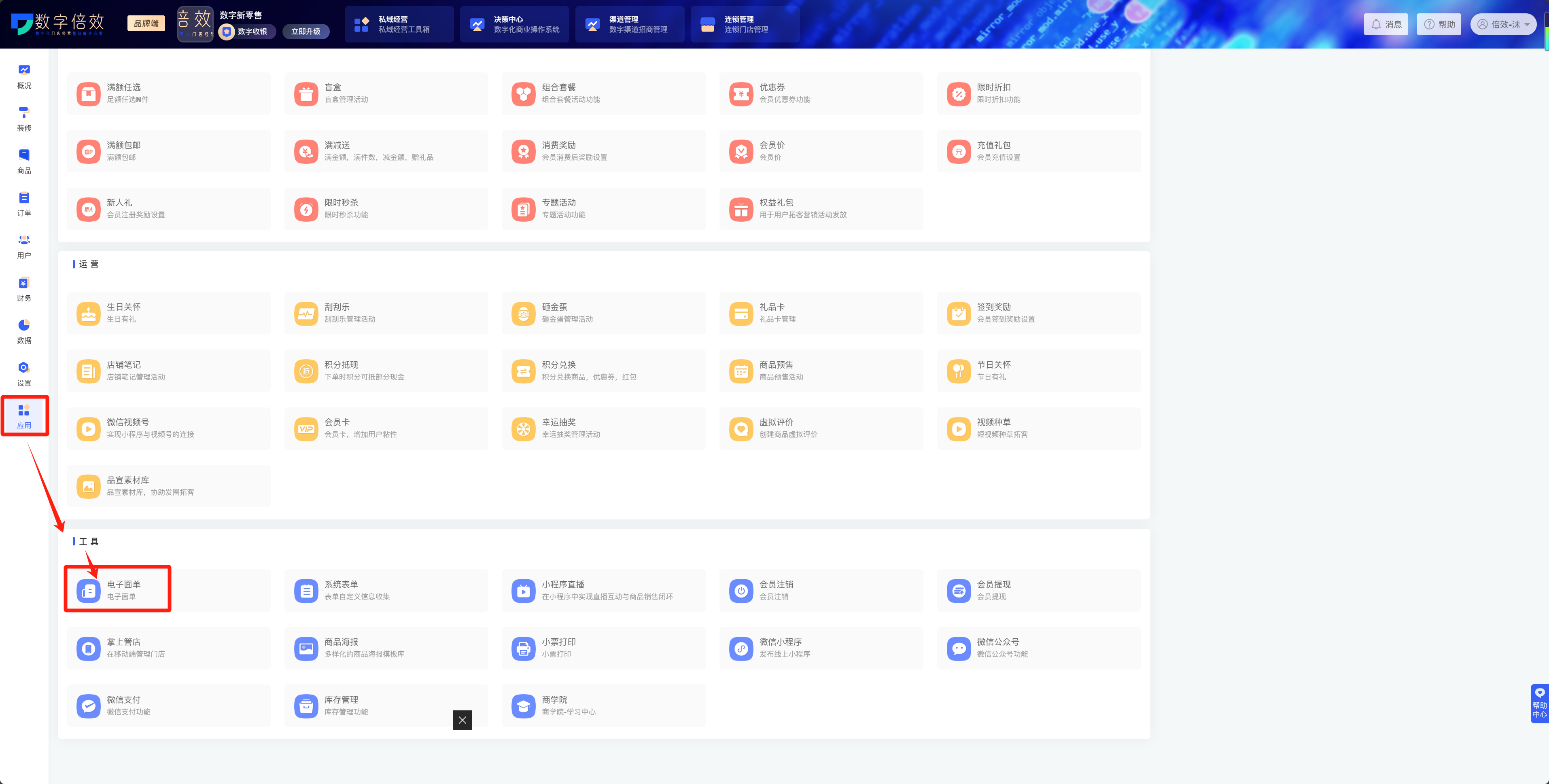Click the 库存管理 inventory icon
Image resolution: width=1549 pixels, height=784 pixels.
pyautogui.click(x=306, y=706)
